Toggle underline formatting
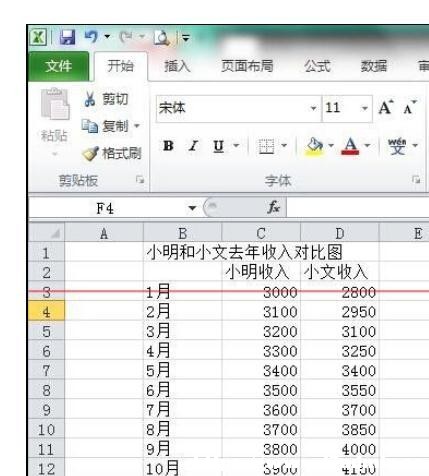The width and height of the screenshot is (429, 476). [x=219, y=146]
